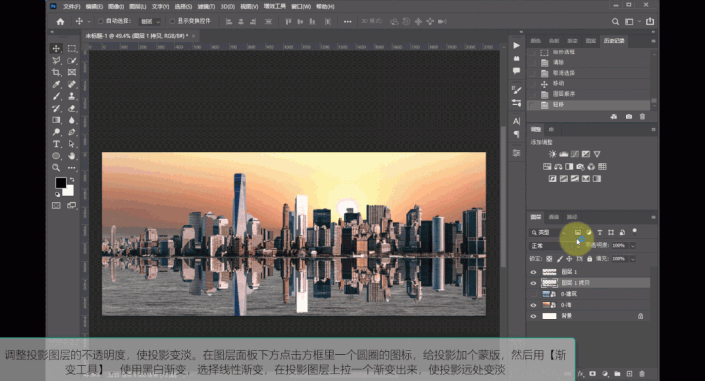
Task: Enable the 自动选择 auto-select checkbox
Action: [101, 21]
